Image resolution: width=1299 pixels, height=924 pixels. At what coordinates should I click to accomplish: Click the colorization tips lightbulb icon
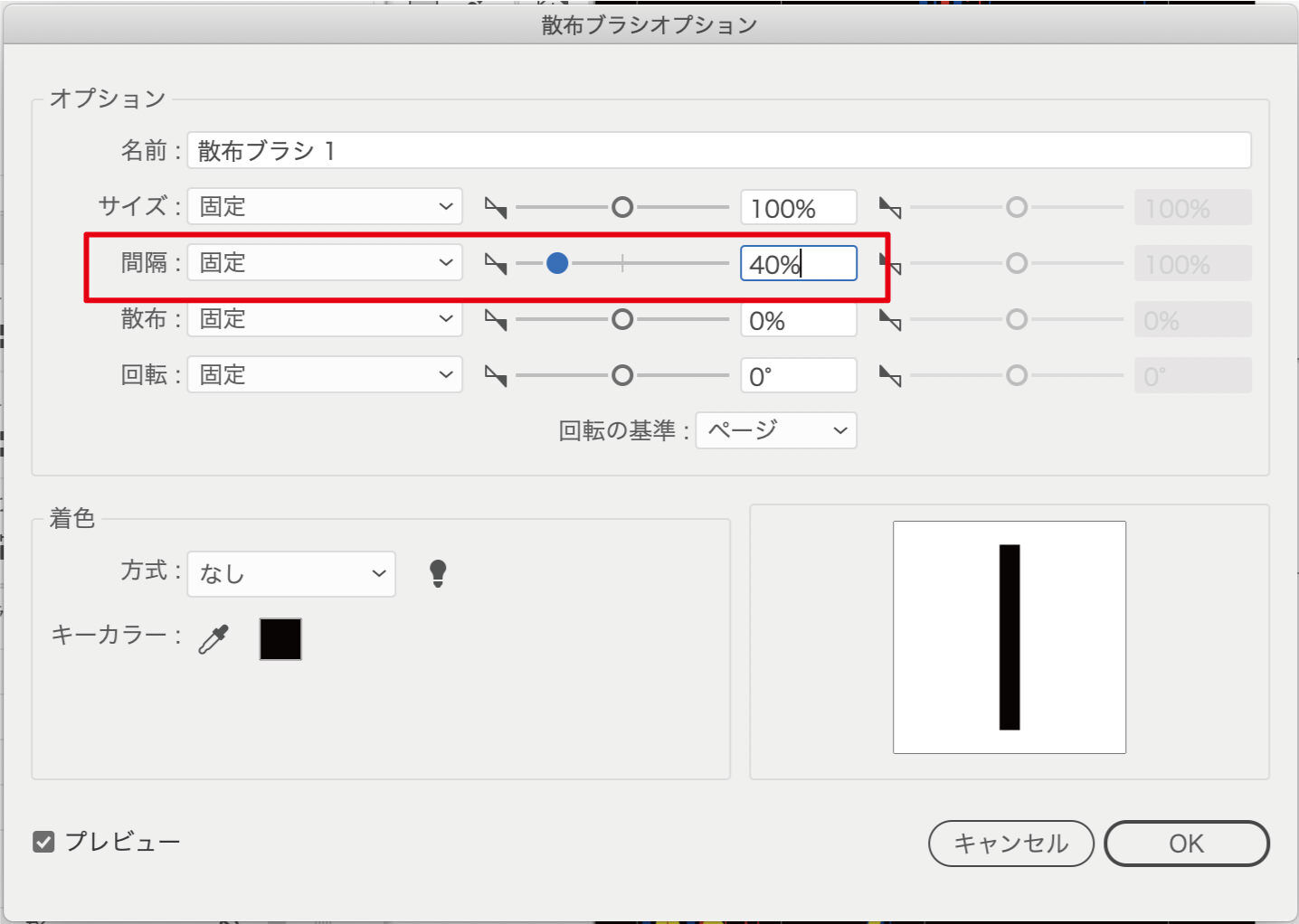point(438,573)
